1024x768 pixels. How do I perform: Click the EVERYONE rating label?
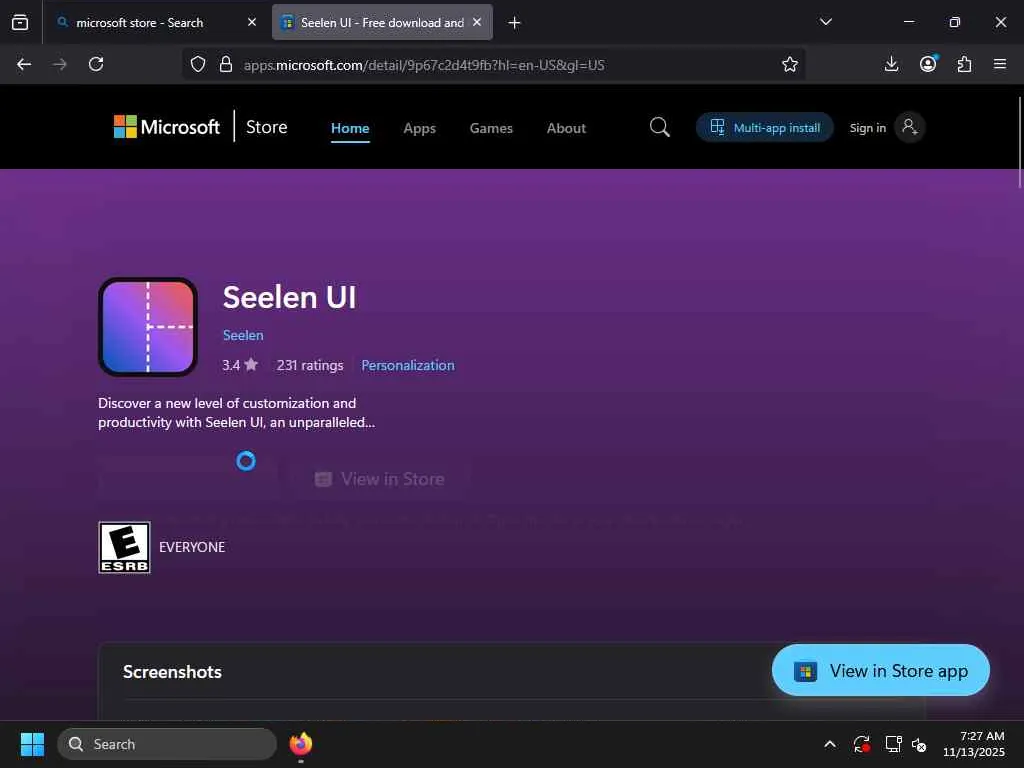[192, 547]
